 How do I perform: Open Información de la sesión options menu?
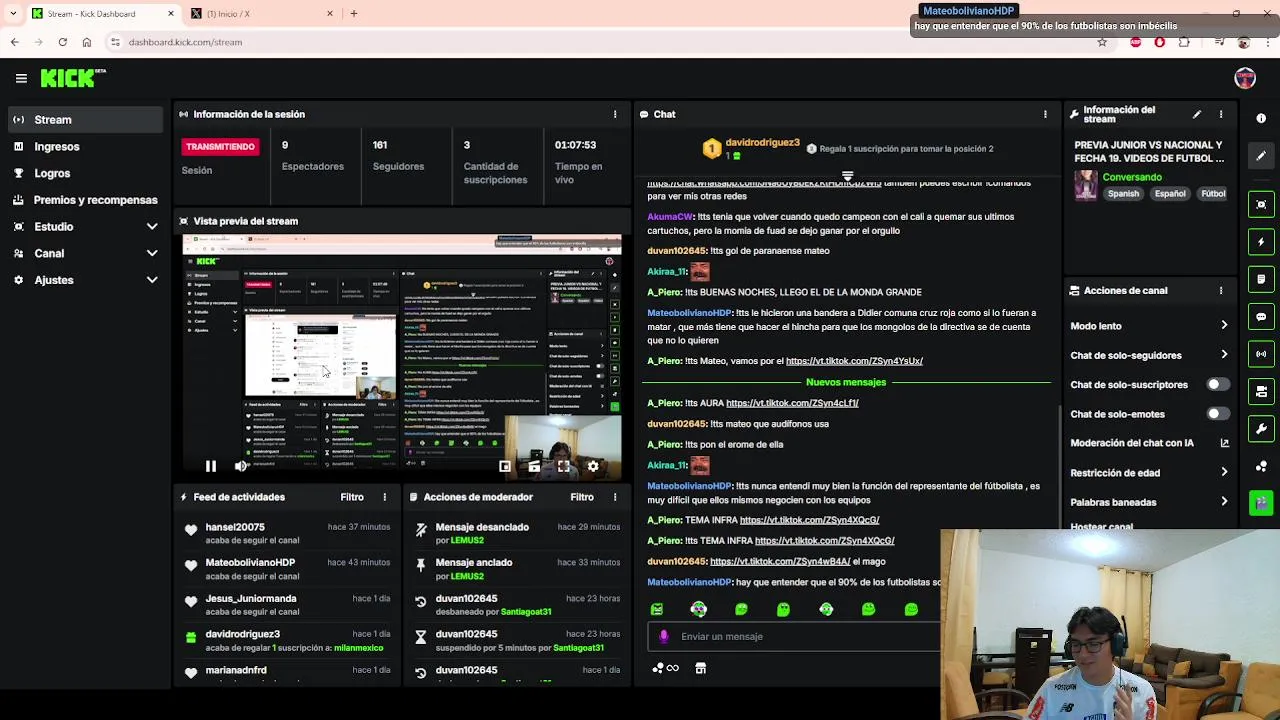click(x=615, y=114)
